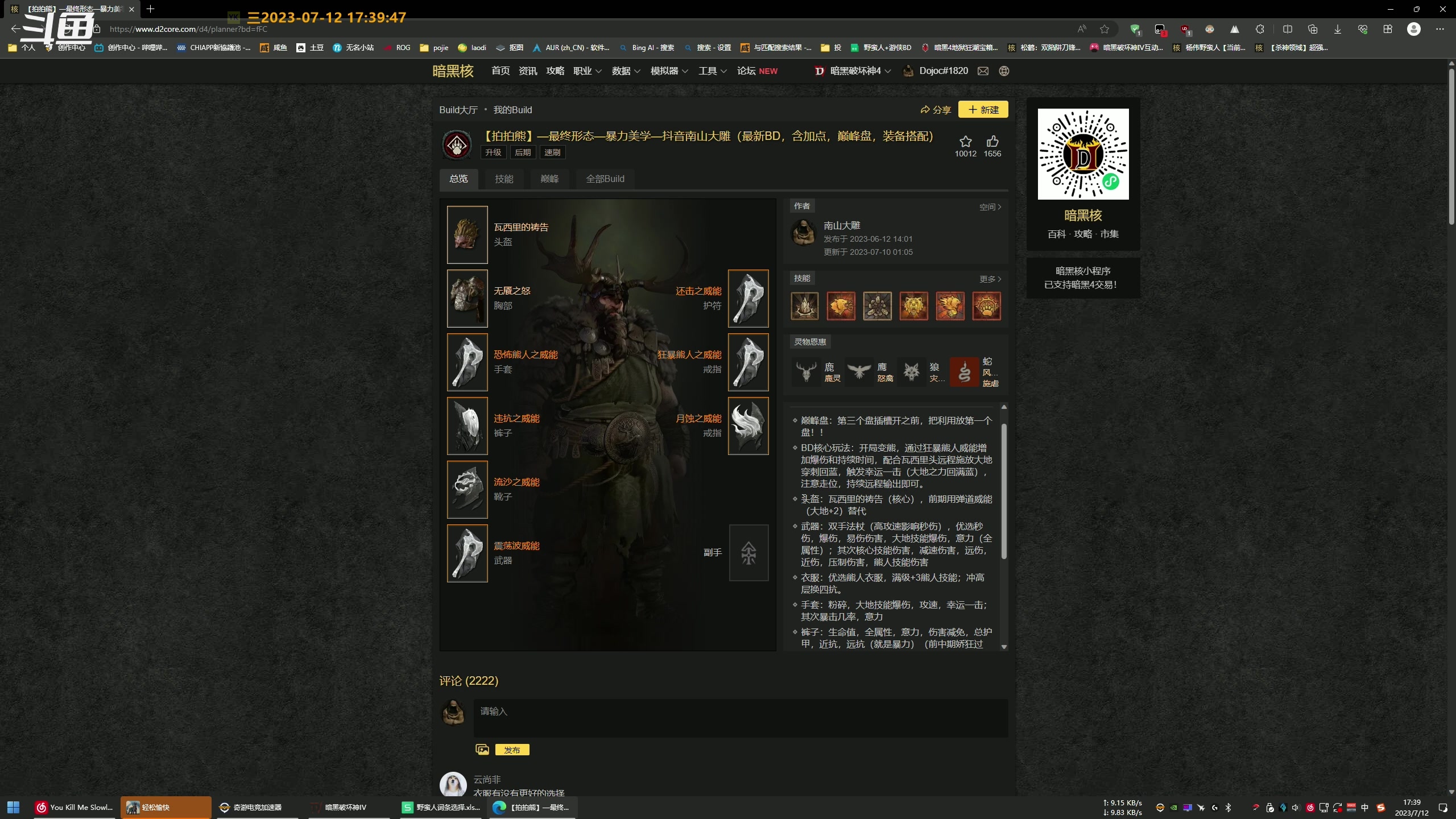The image size is (1456, 819).
Task: Click the 暗黑核 QR code image
Action: coord(1083,154)
